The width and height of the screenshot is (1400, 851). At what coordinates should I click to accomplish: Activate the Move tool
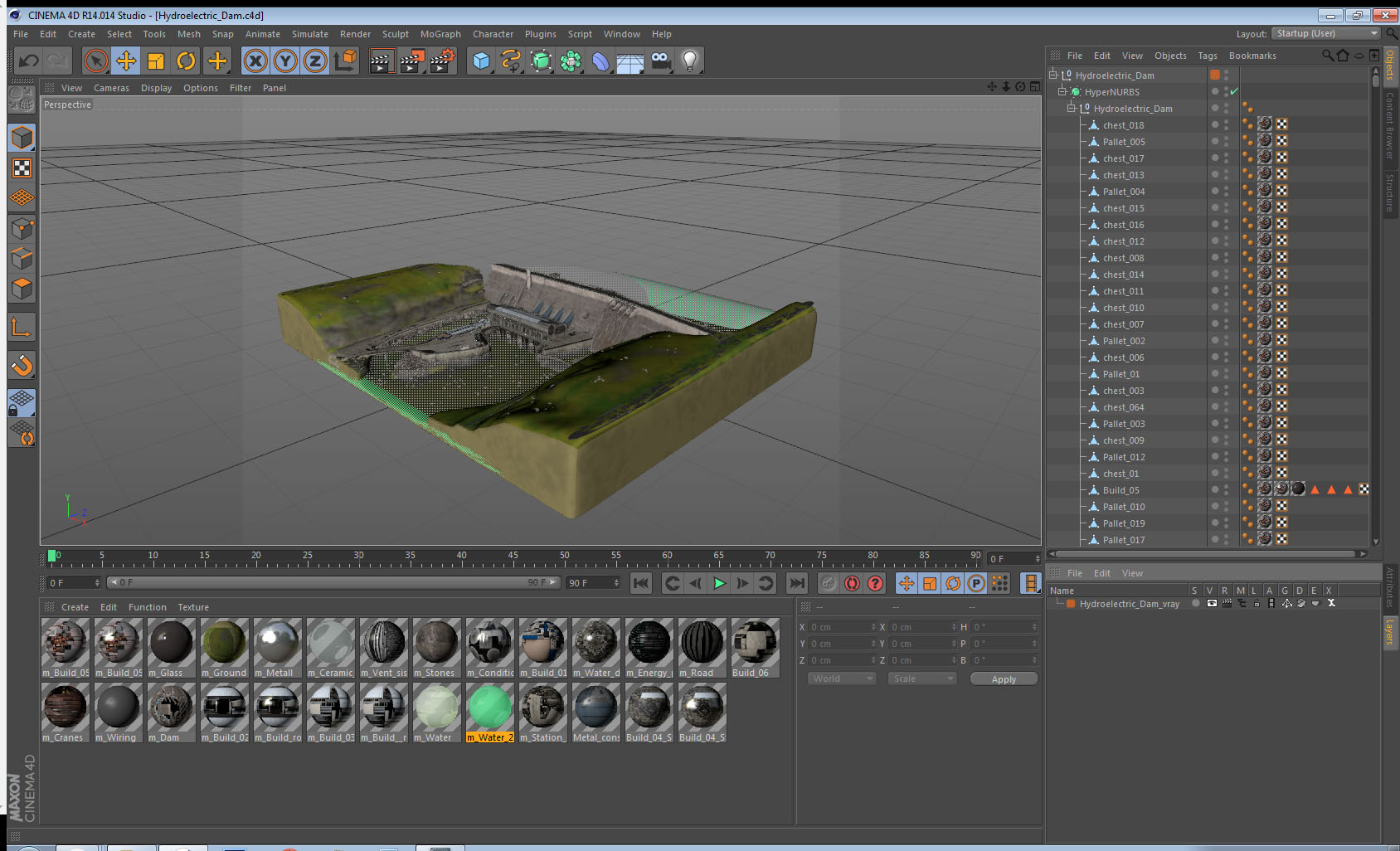pyautogui.click(x=126, y=61)
